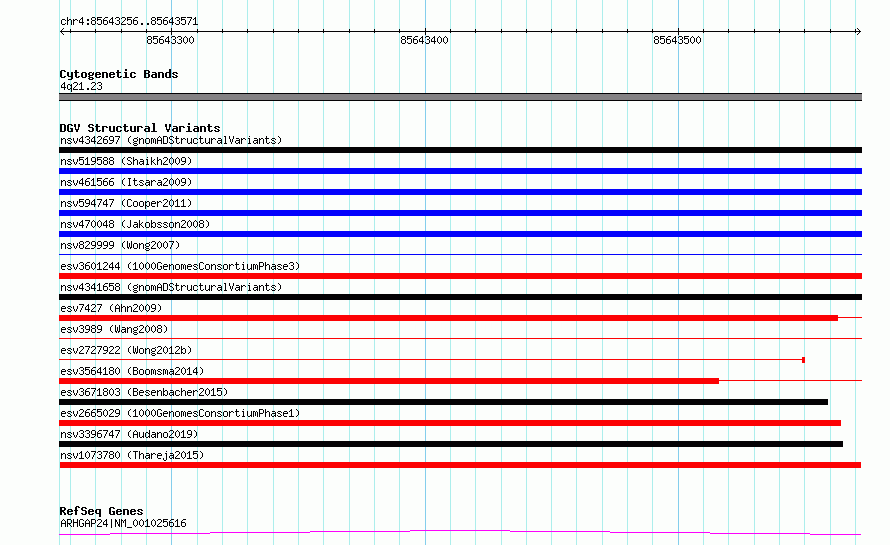Screen dimensions: 890x545
Task: Click the chr4:85643256..85643571 coordinate label
Action: [129, 22]
